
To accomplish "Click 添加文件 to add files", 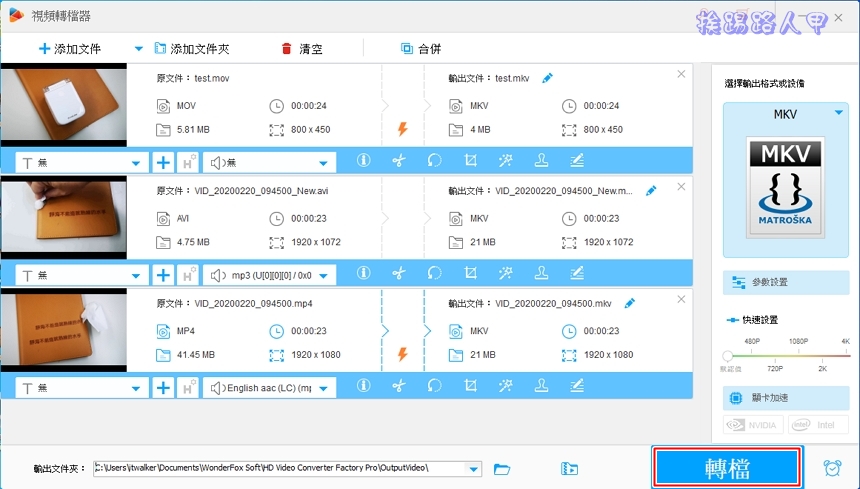I will click(x=70, y=49).
